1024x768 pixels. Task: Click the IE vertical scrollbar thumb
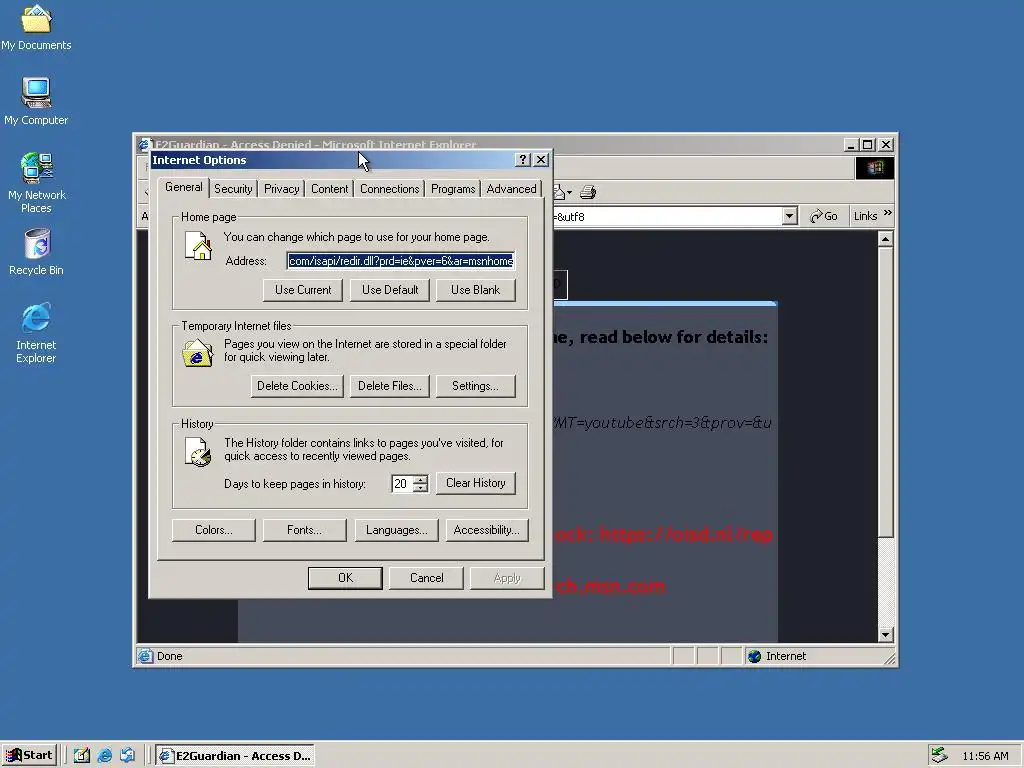(886, 392)
